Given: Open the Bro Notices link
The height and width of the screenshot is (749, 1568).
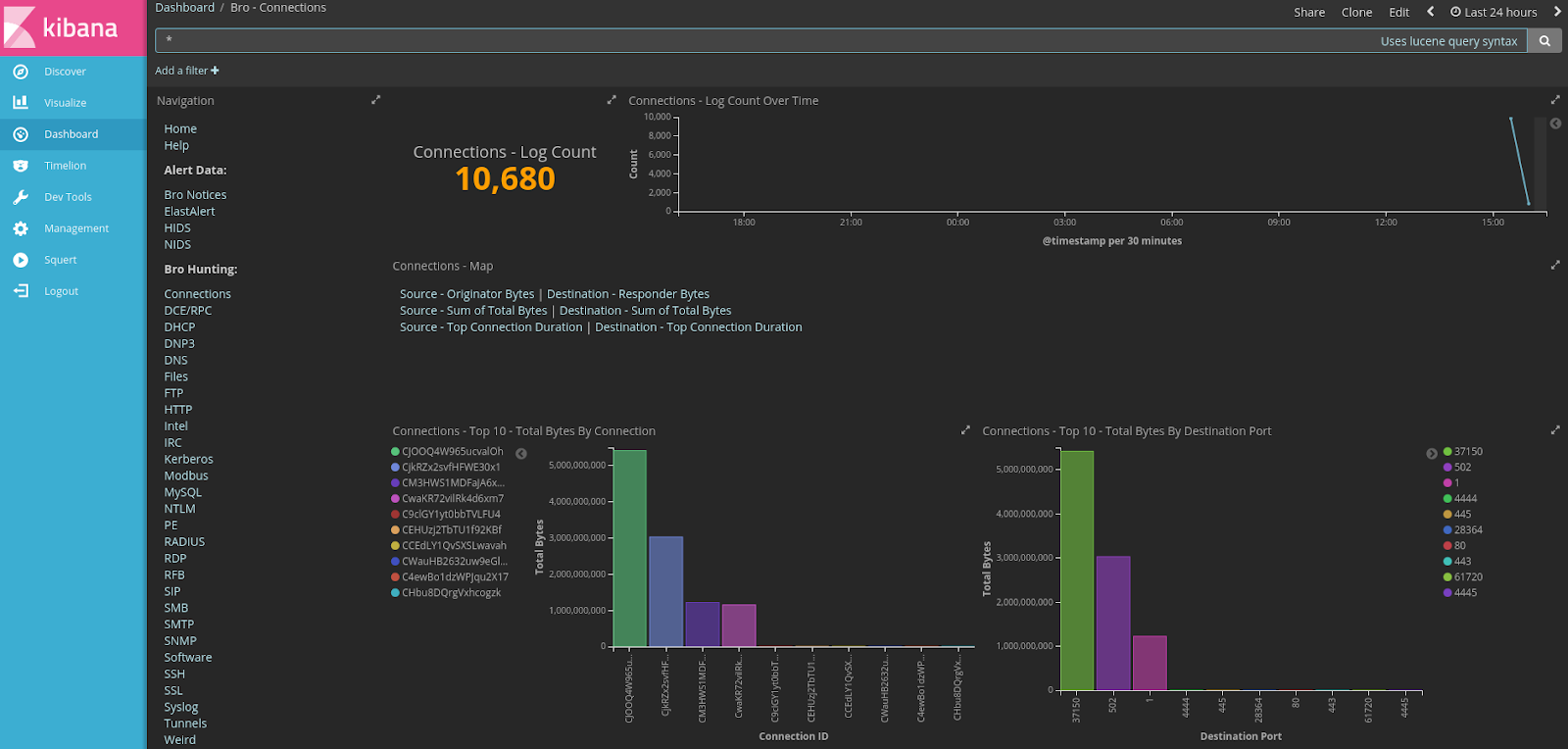Looking at the screenshot, I should click(x=195, y=195).
